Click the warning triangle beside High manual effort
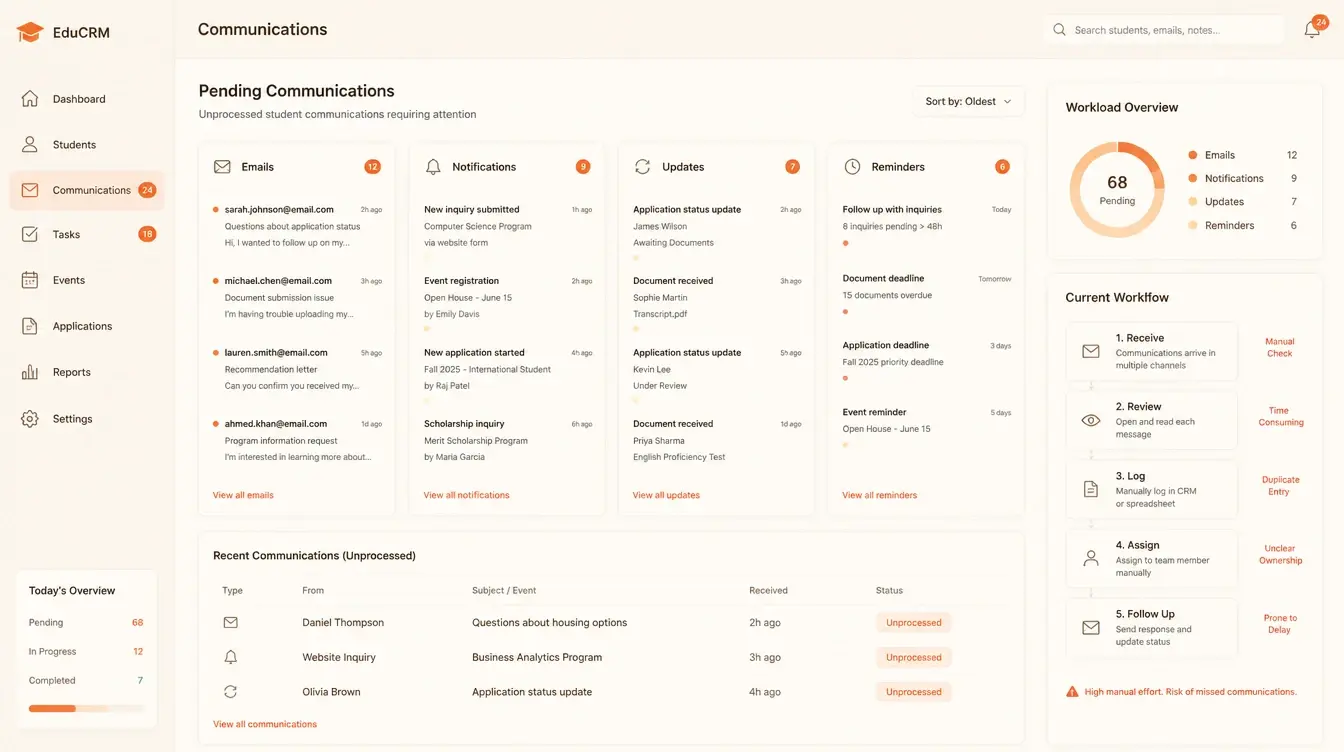Viewport: 1344px width, 752px height. 1072,691
